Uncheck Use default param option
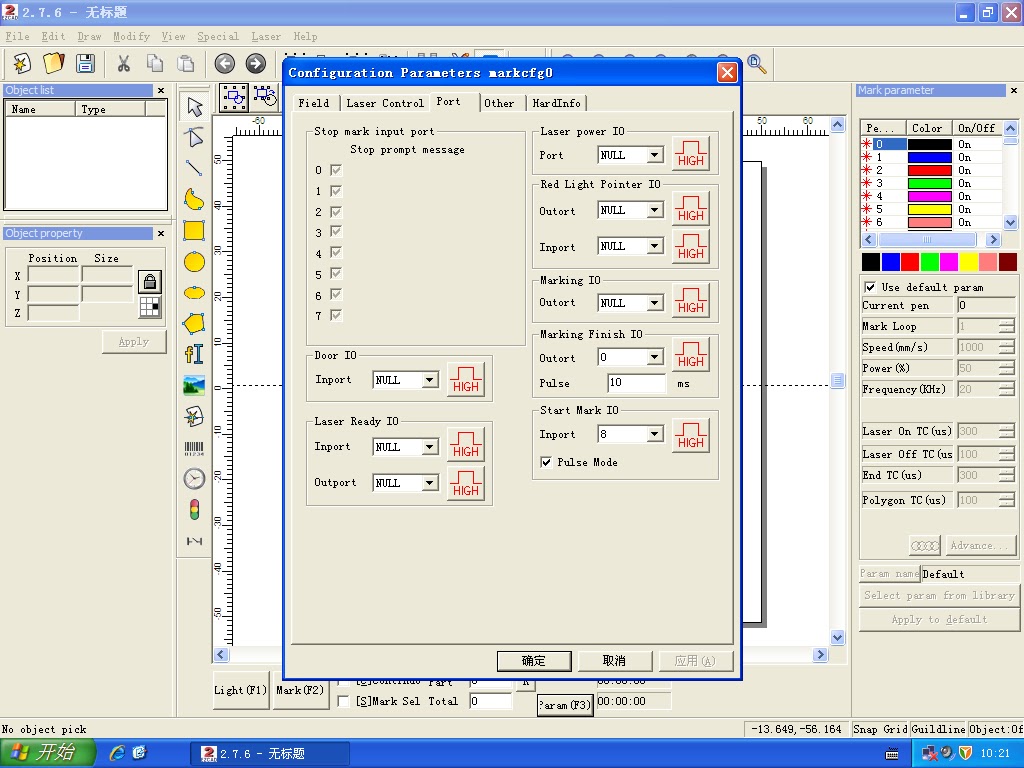This screenshot has height=768, width=1024. click(x=869, y=286)
